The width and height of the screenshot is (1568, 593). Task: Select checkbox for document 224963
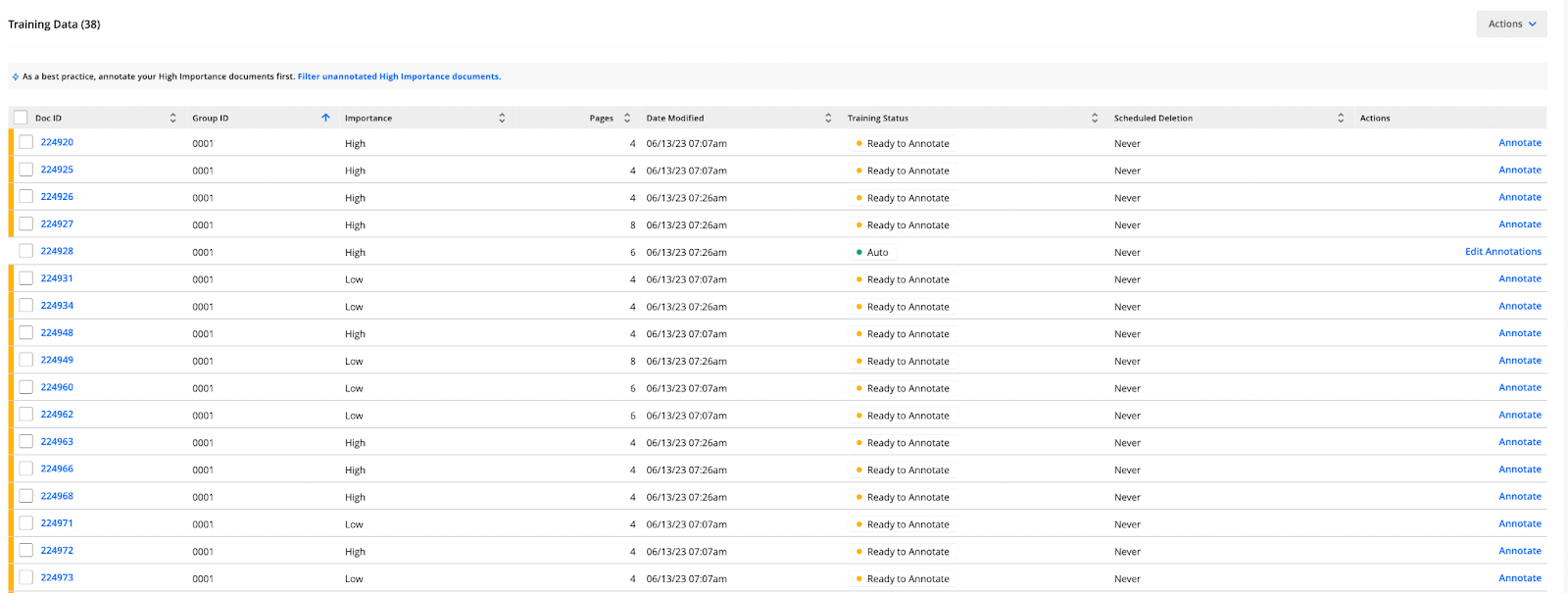(26, 442)
